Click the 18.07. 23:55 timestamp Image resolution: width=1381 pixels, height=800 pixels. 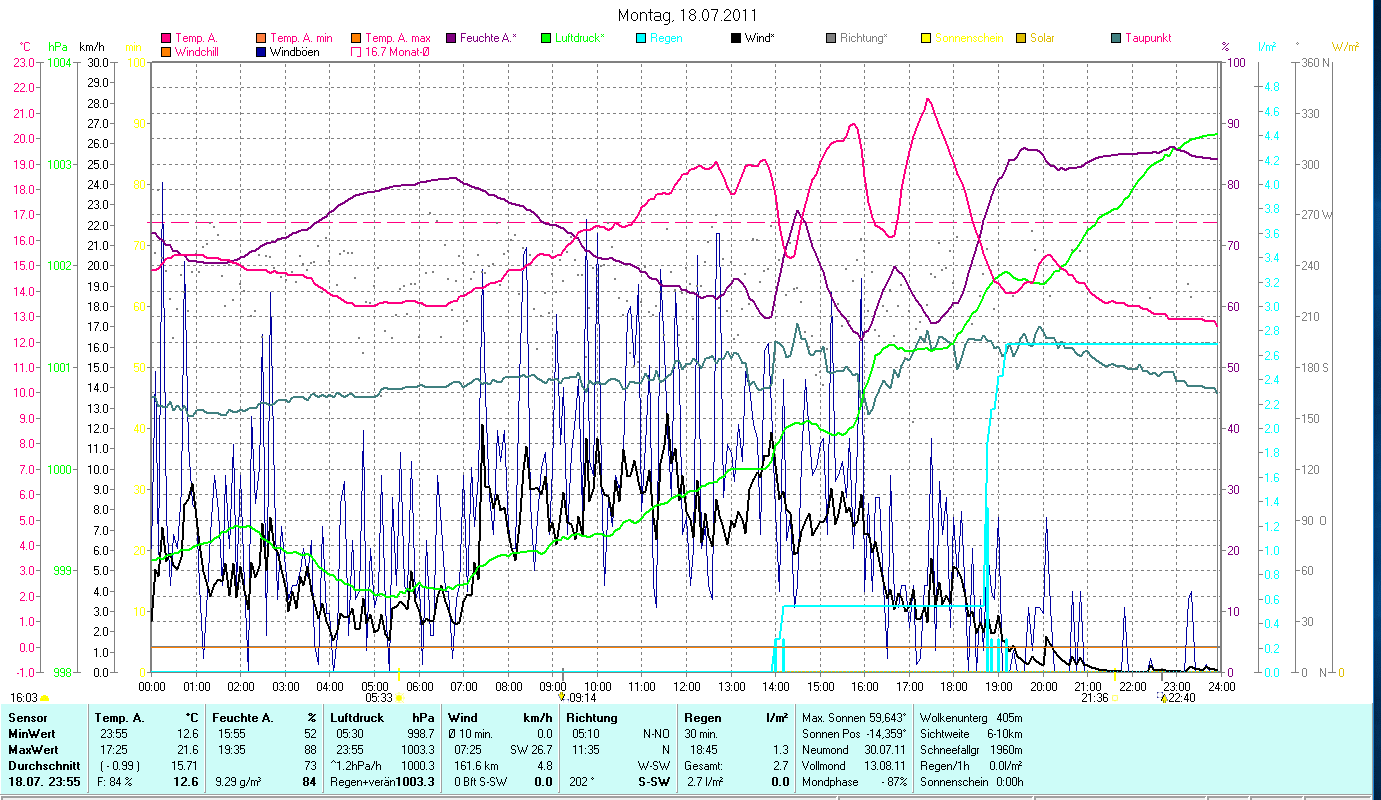[44, 782]
